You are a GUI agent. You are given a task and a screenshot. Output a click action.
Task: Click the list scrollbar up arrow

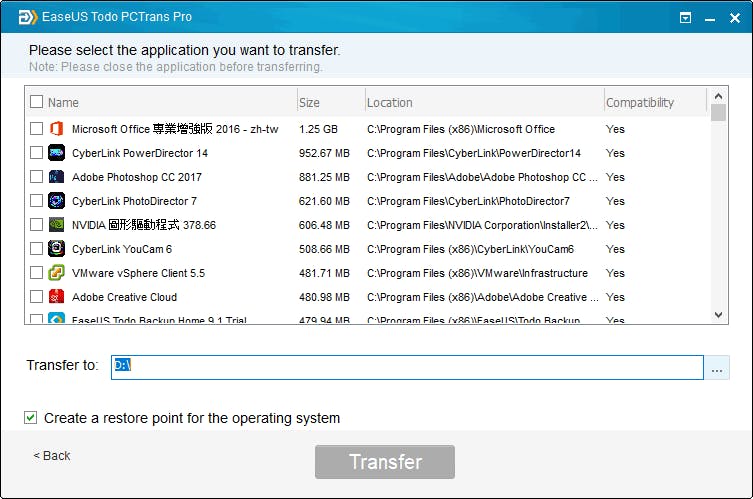point(718,96)
